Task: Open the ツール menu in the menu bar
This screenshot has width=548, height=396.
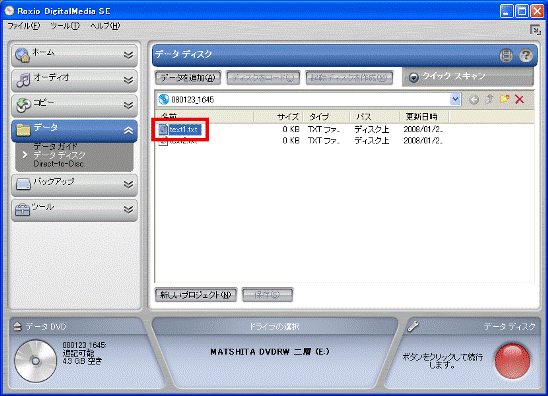Action: tap(65, 26)
